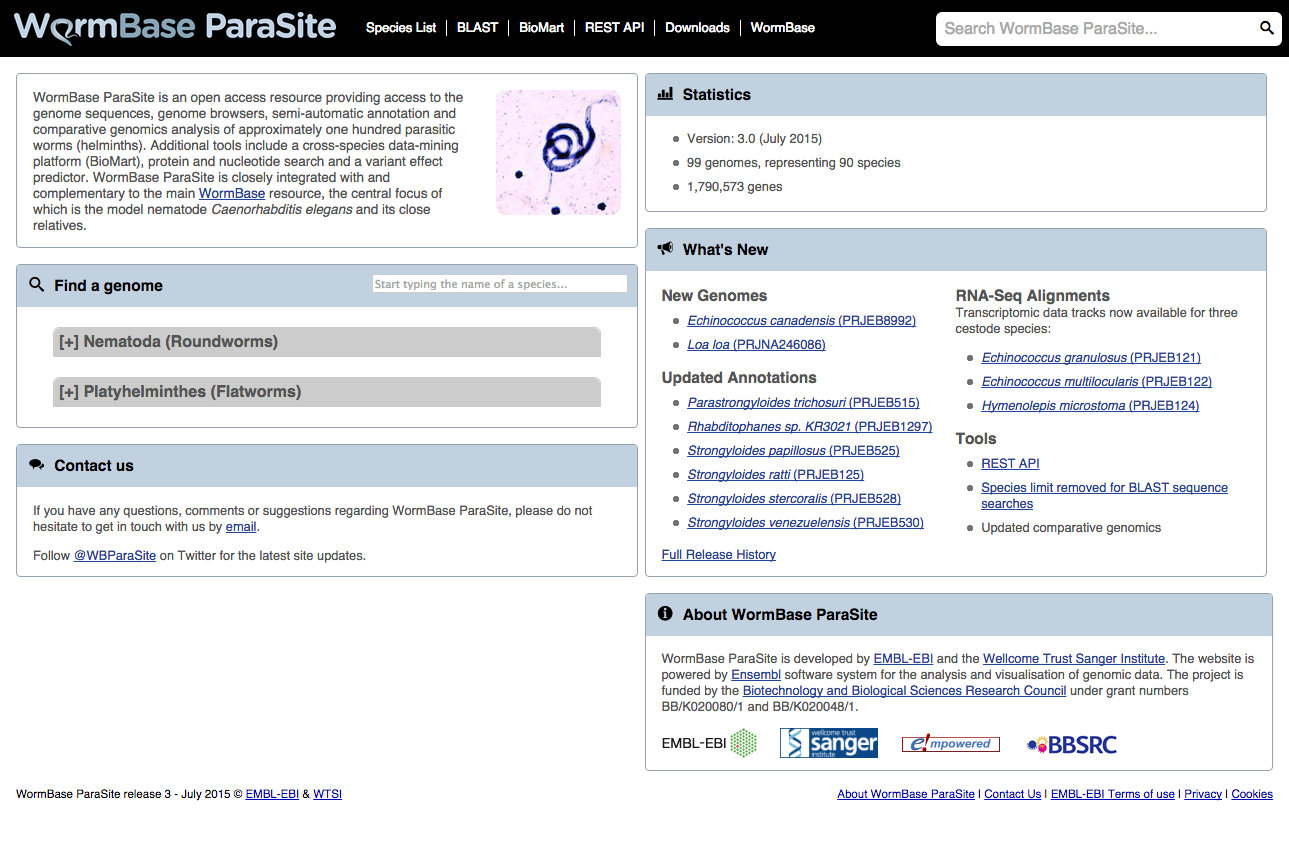
Task: Click the bar chart icon on Statistics panel
Action: [664, 94]
